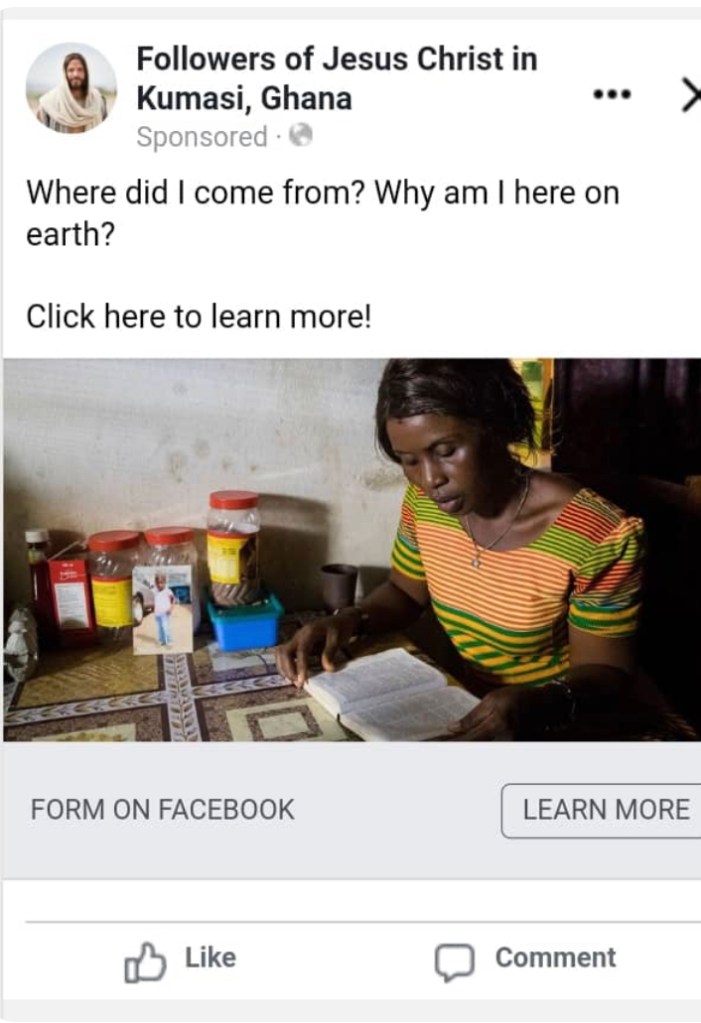Open the three-dot post options menu
The image size is (701, 1023).
tap(612, 95)
